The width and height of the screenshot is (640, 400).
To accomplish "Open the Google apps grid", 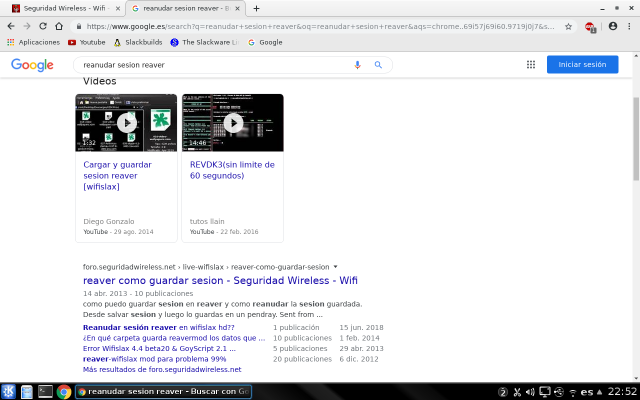I will click(531, 64).
